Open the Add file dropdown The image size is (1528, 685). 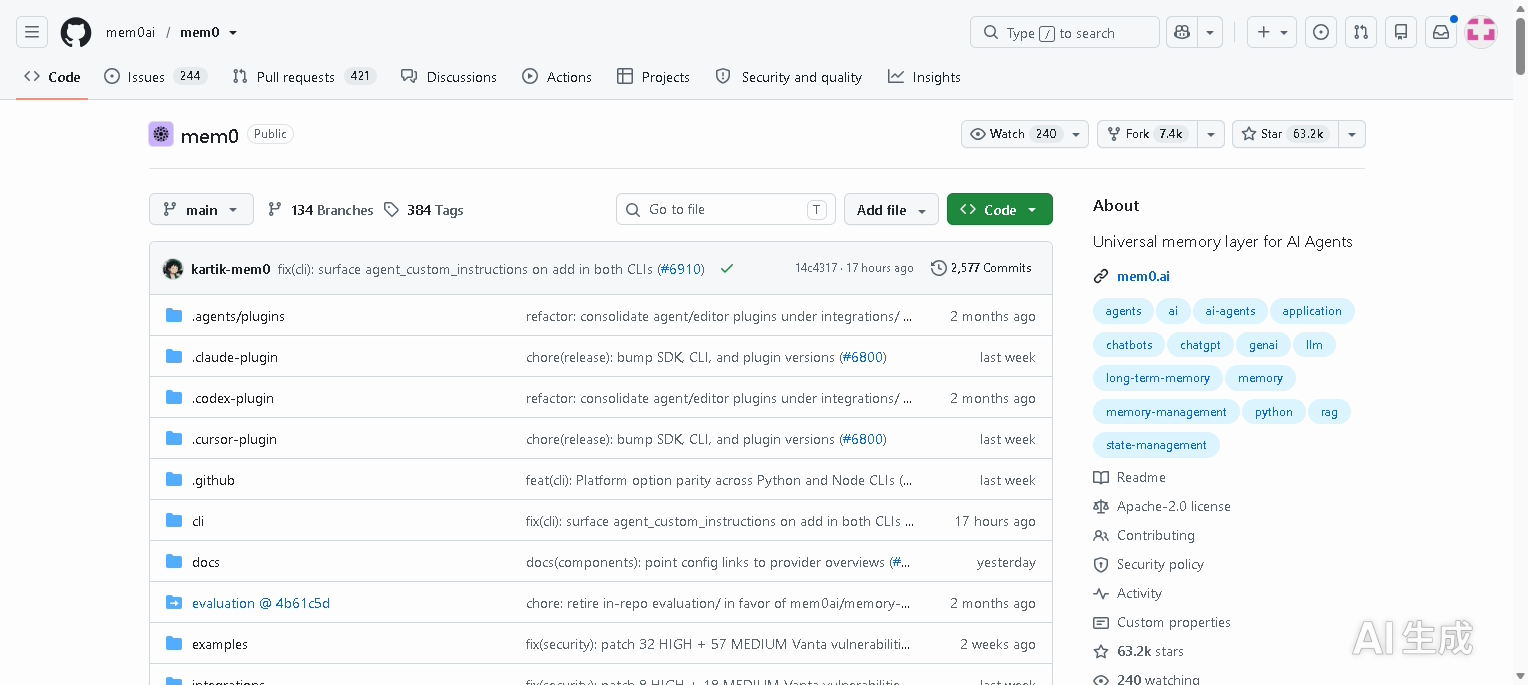pos(891,210)
